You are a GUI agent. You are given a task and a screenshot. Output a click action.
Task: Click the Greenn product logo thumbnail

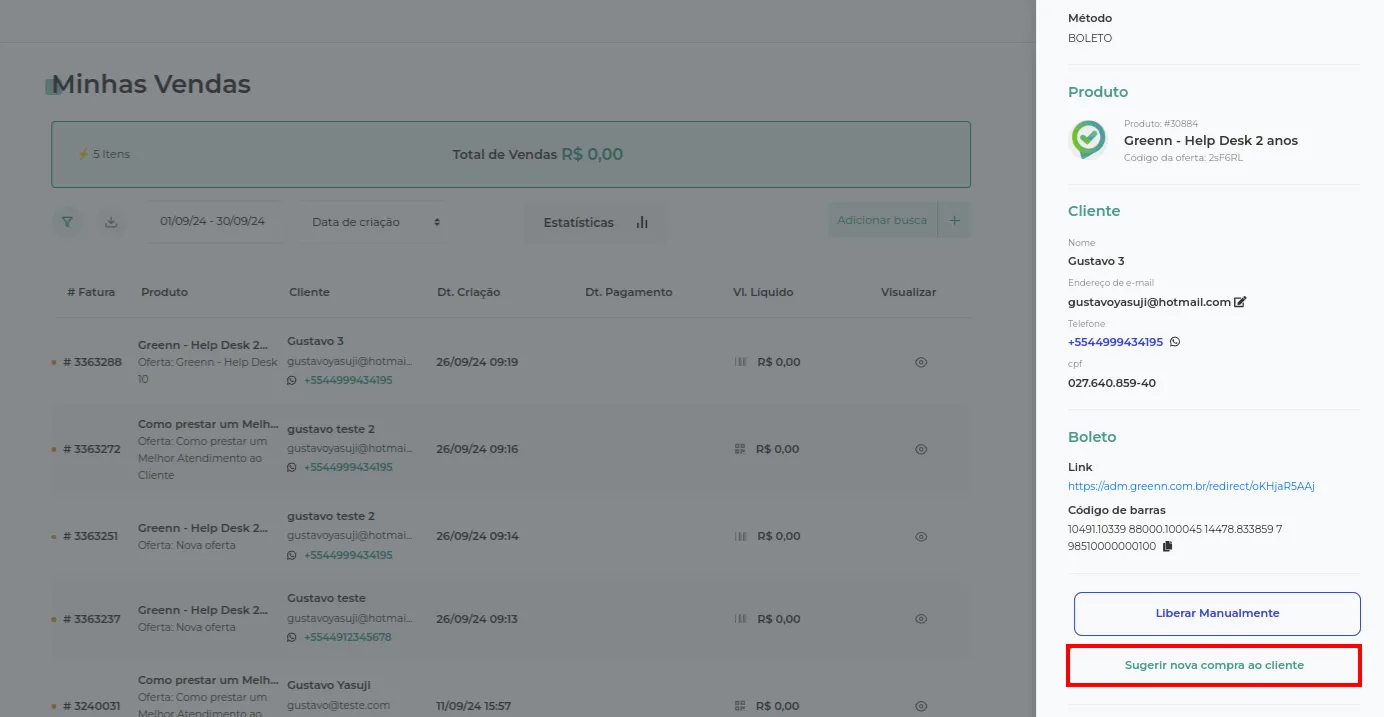click(x=1088, y=140)
